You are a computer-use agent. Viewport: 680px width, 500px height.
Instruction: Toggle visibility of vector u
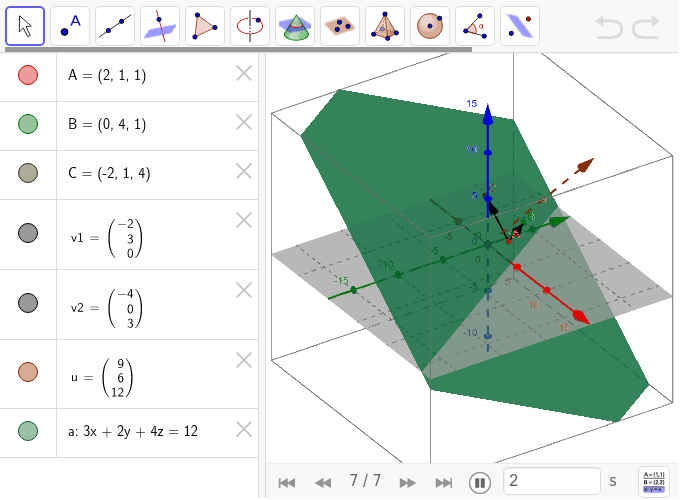point(28,372)
